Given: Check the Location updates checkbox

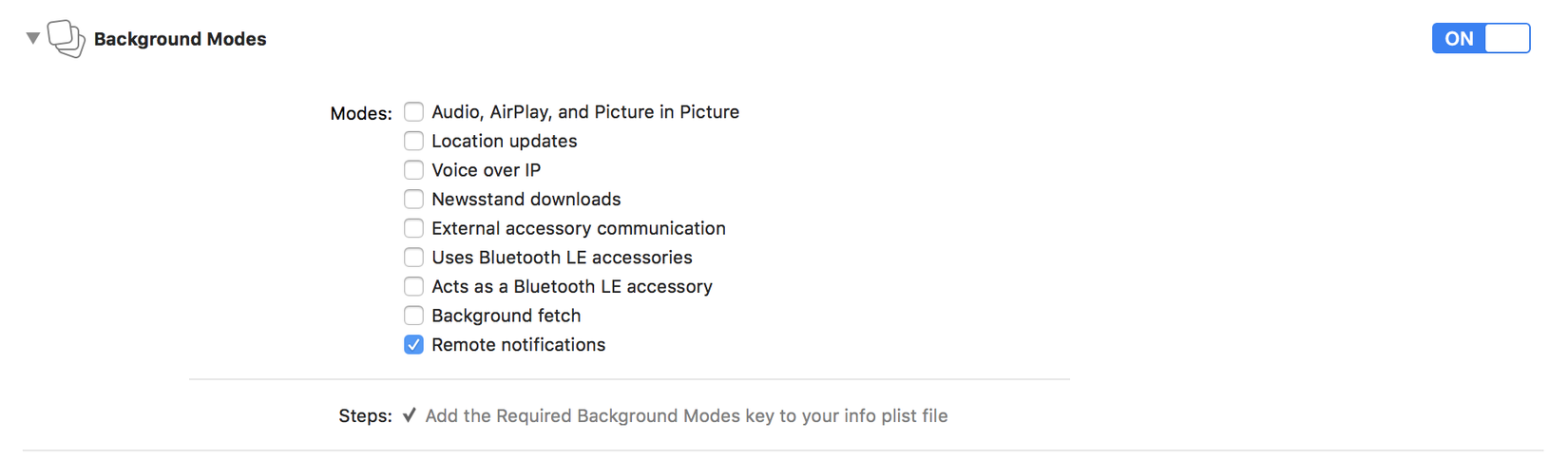Looking at the screenshot, I should click(413, 141).
